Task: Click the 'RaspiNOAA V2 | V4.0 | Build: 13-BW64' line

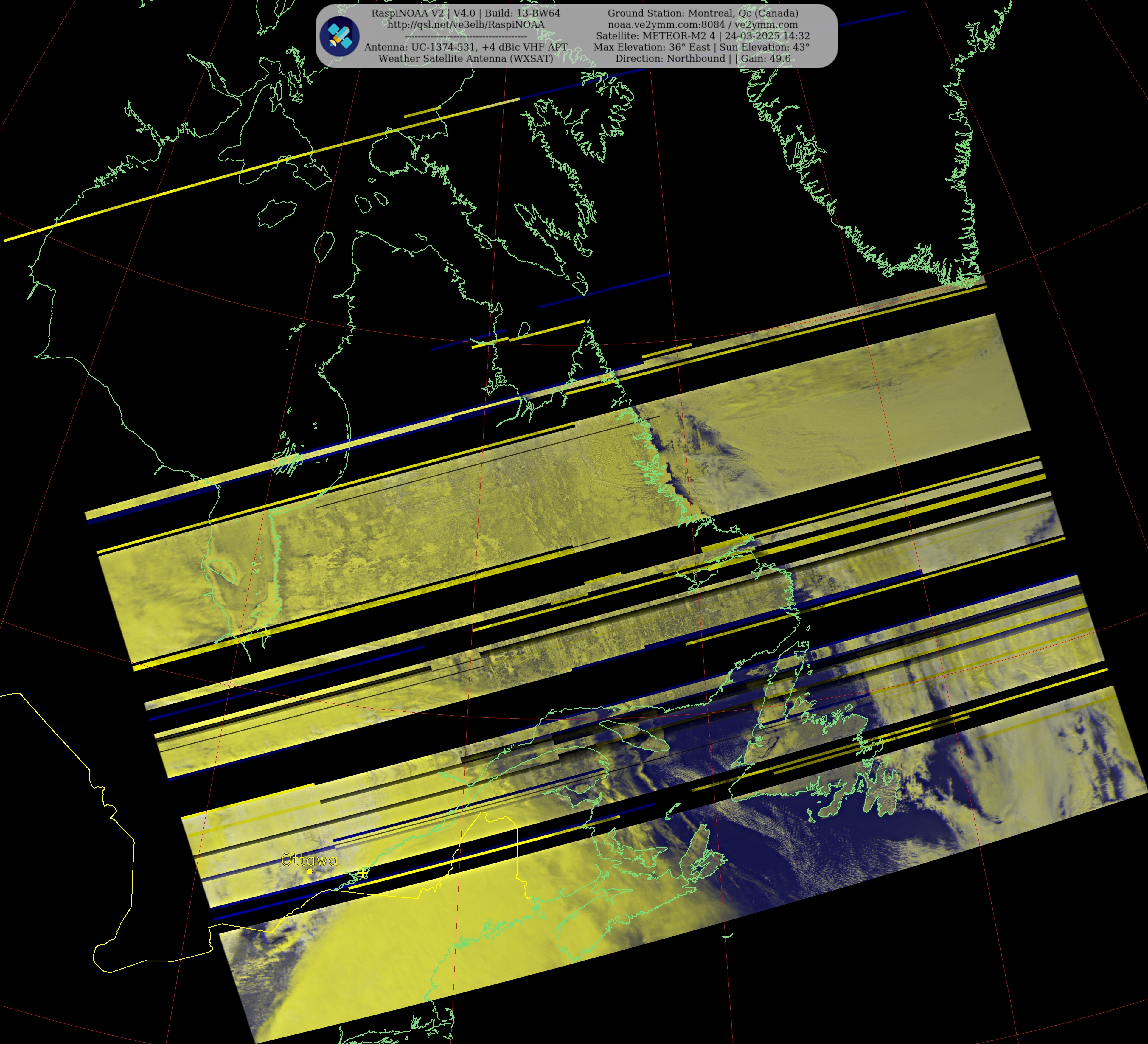Action: coord(466,13)
